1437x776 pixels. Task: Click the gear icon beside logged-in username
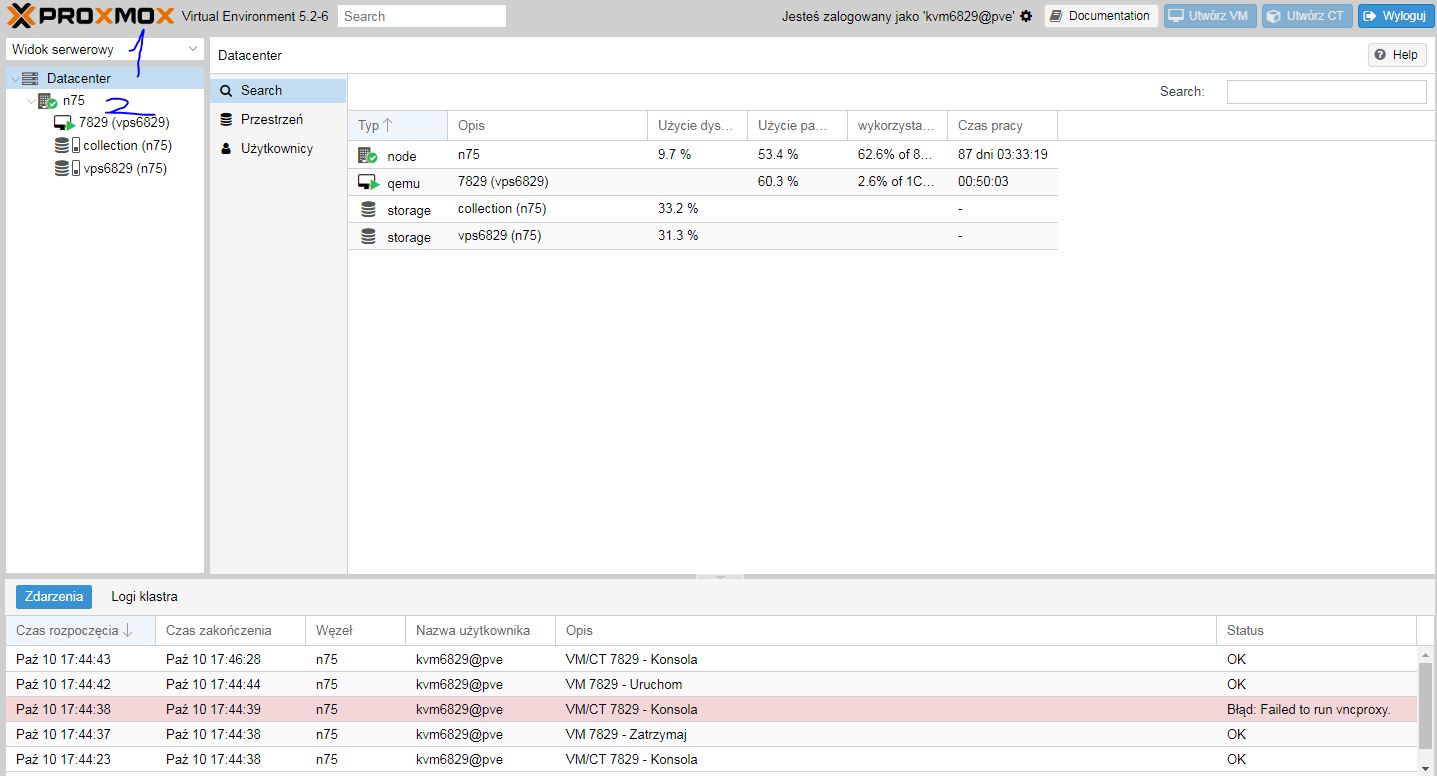click(x=1026, y=17)
